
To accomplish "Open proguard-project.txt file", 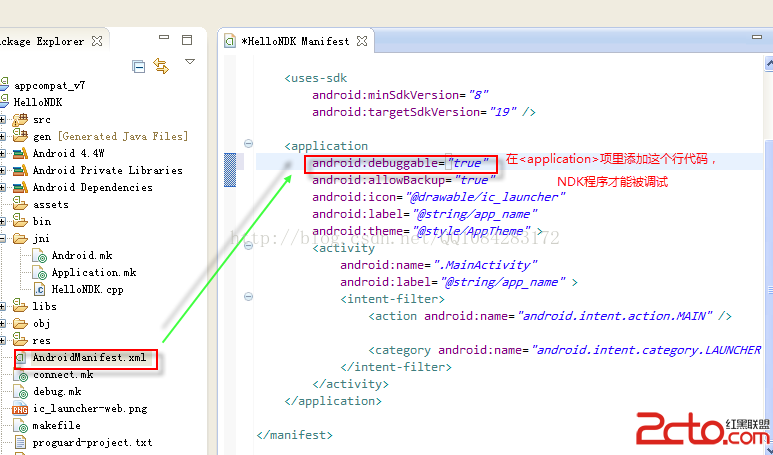I will (92, 442).
